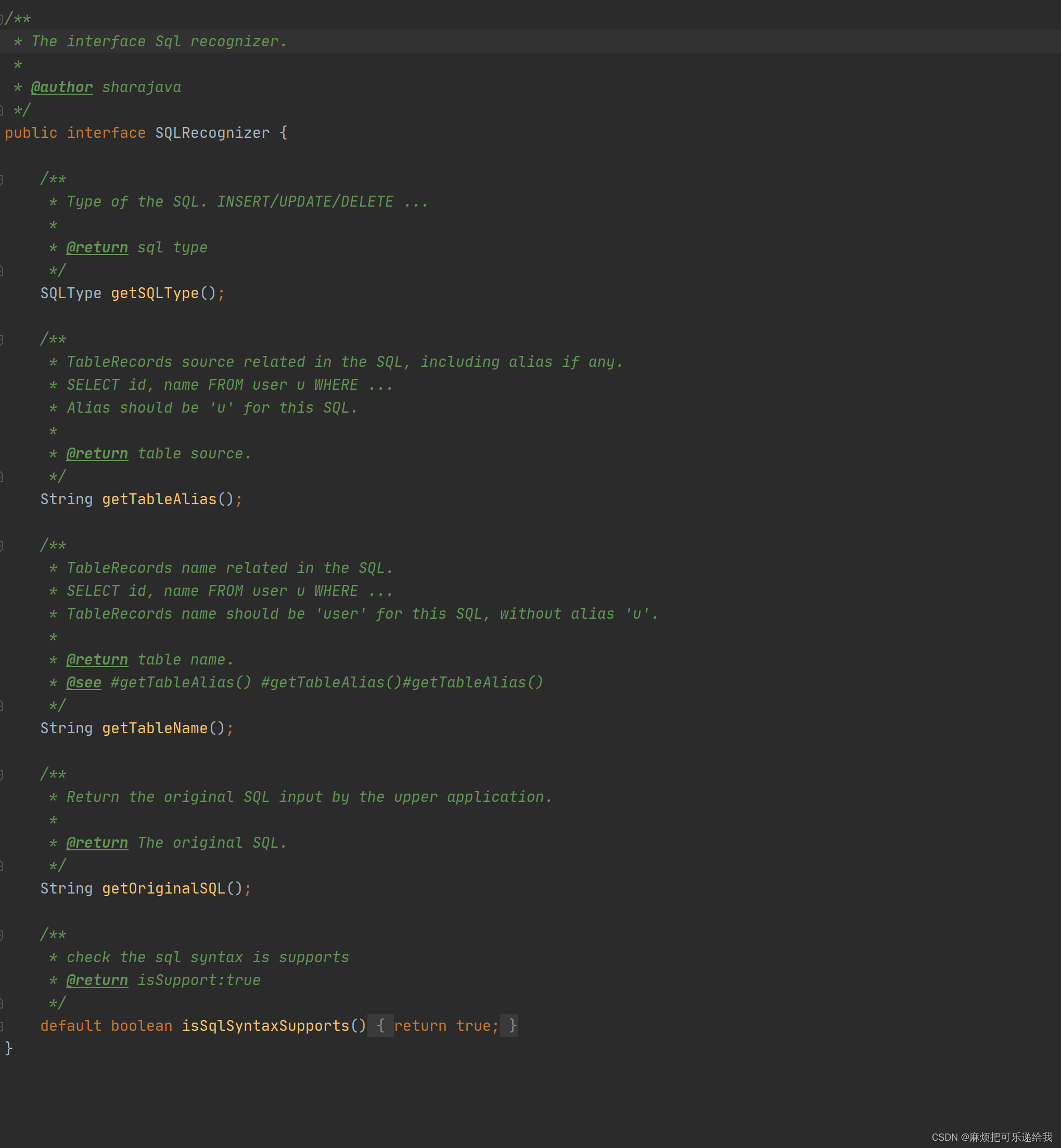Click the 'return true;' statement
The image size is (1061, 1148).
(446, 1026)
